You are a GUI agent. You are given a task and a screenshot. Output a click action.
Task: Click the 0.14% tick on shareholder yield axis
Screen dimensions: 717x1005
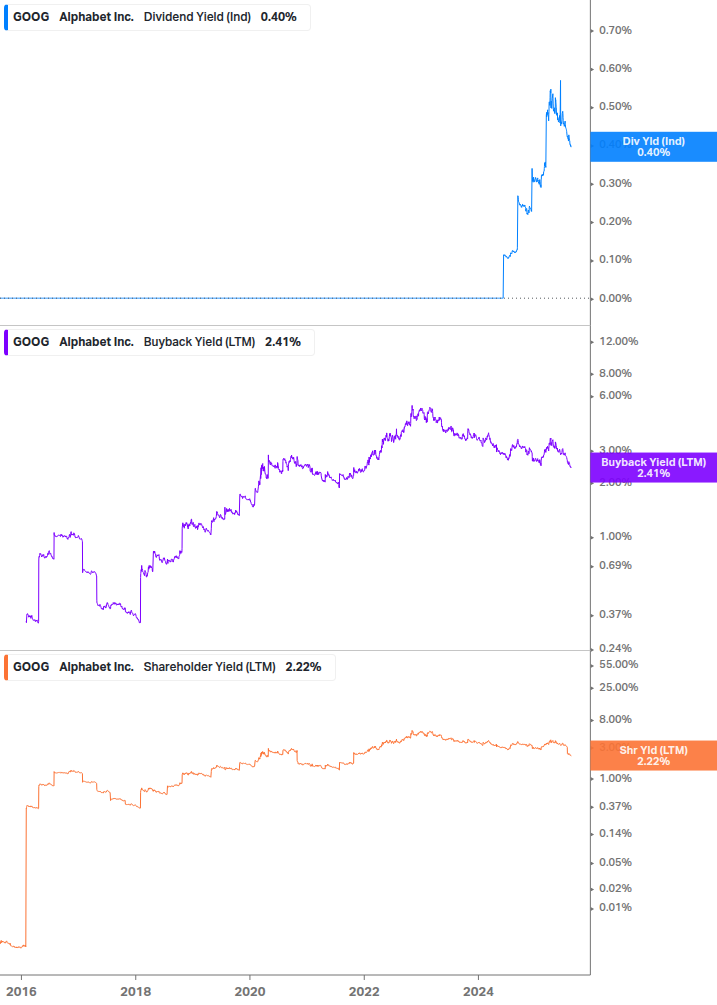tap(615, 834)
